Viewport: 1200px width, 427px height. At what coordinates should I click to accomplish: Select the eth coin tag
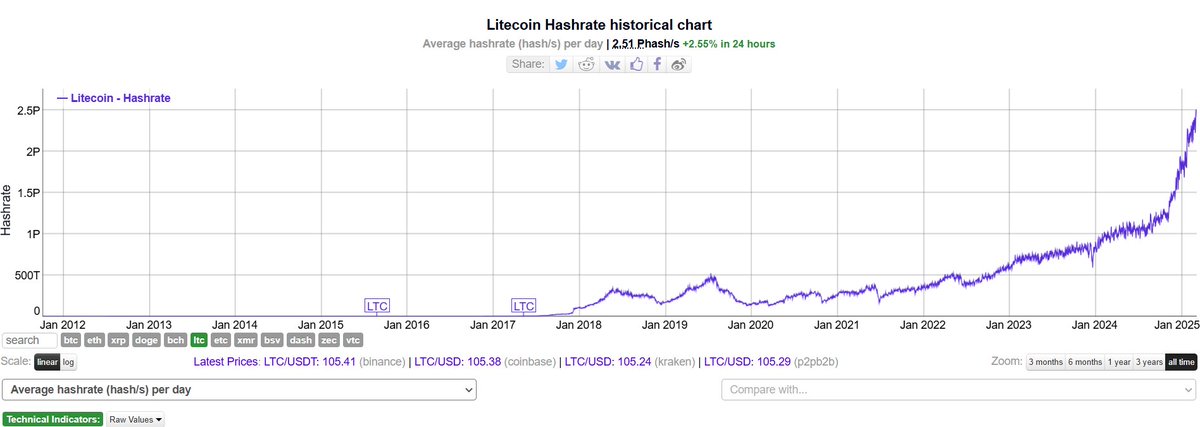[x=95, y=340]
